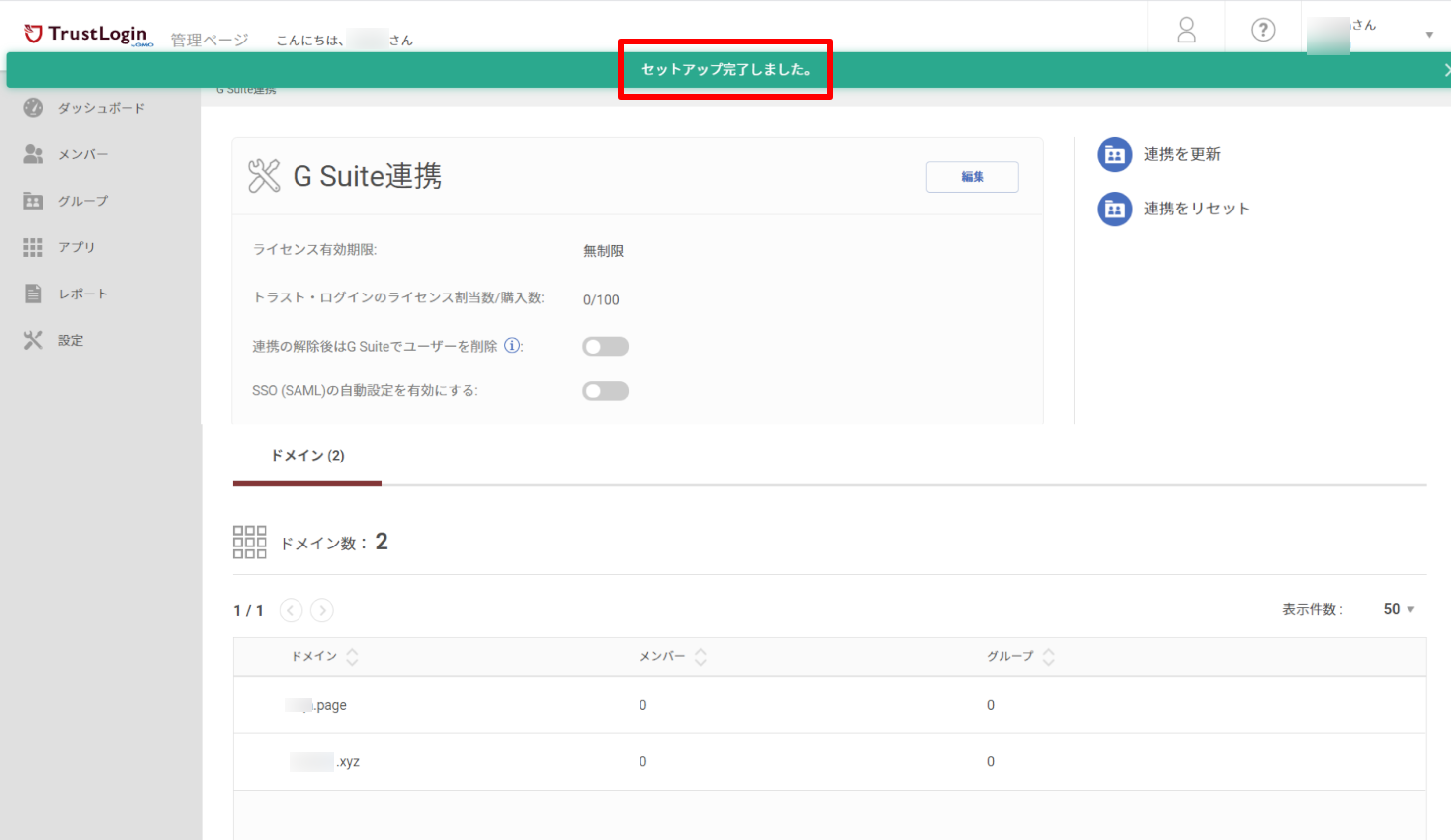Sort by ドメイン column

tap(324, 657)
